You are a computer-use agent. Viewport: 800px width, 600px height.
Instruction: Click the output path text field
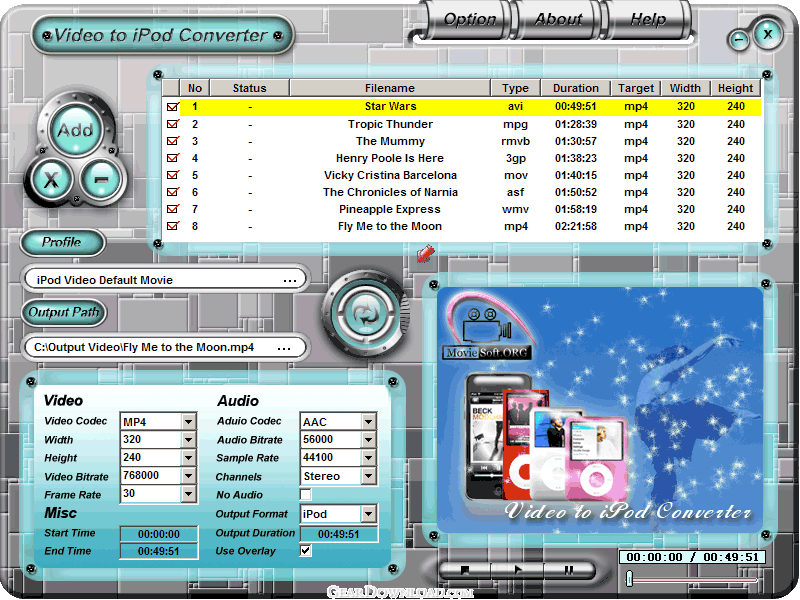[x=164, y=347]
